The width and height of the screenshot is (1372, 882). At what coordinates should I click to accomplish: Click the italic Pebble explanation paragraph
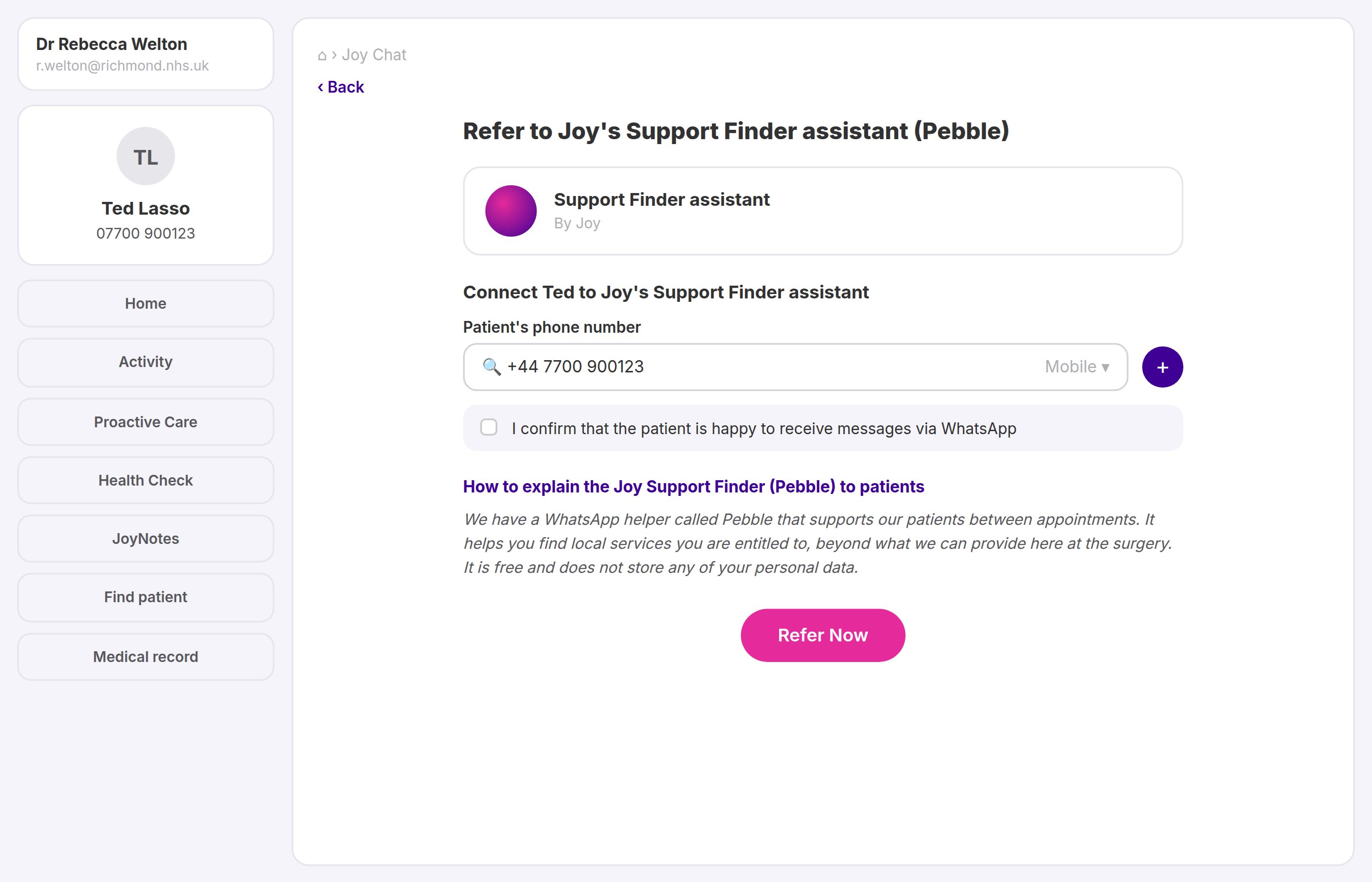(818, 543)
